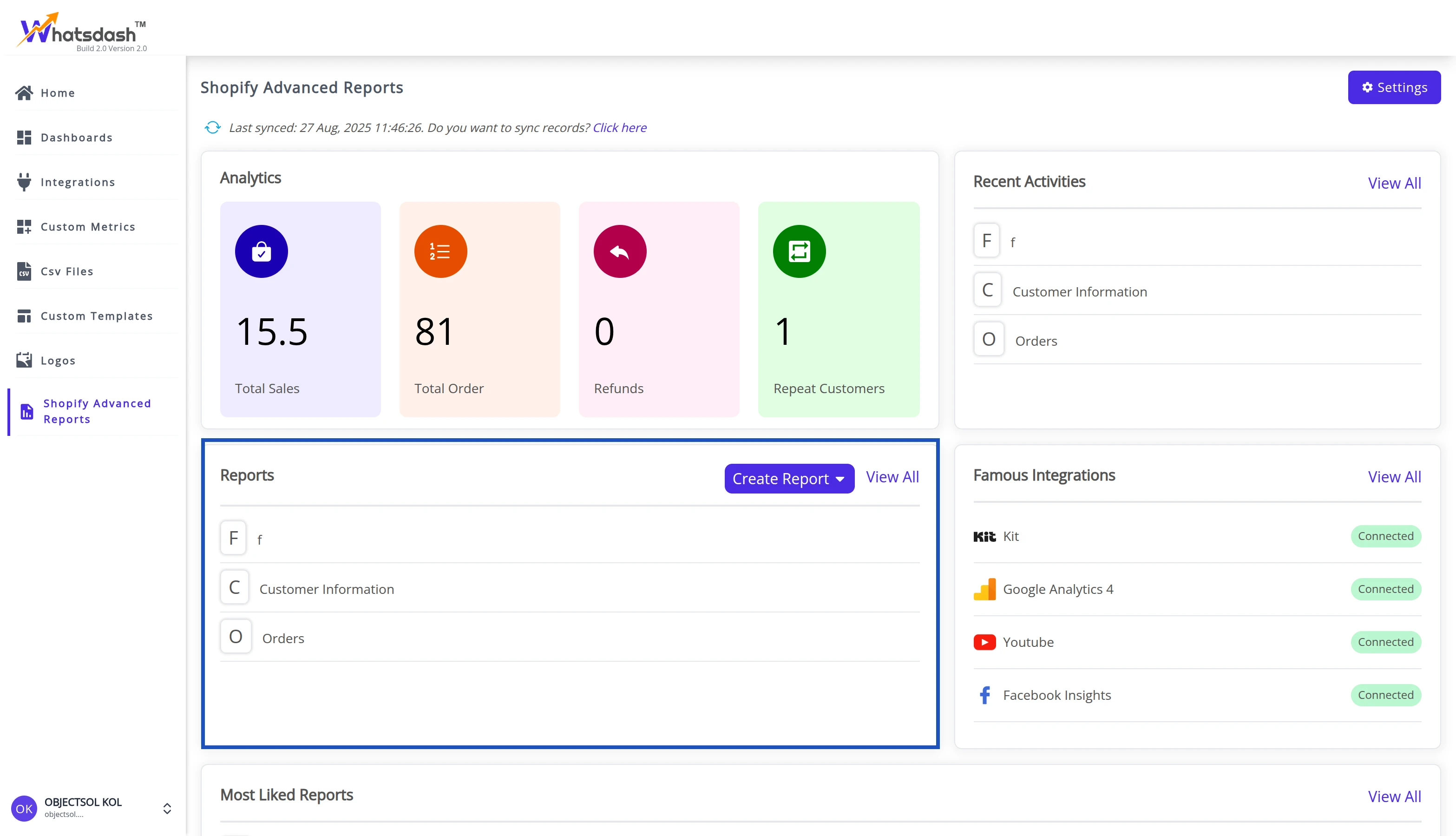Click the Total Sales shopping bag icon
Screen dimensions: 1456x836
[261, 251]
